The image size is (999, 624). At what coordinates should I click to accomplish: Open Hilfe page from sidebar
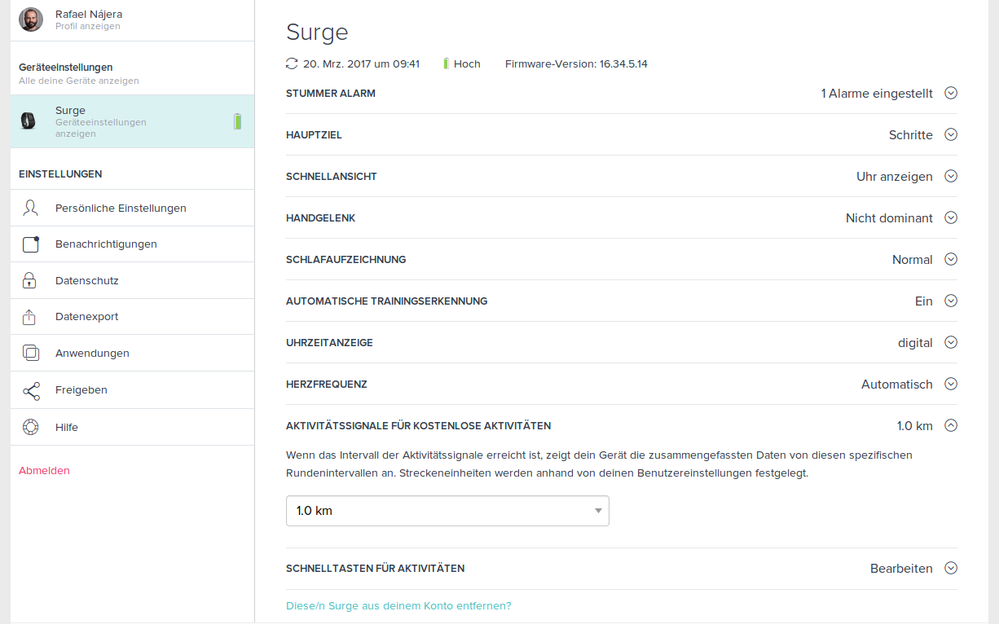133,427
